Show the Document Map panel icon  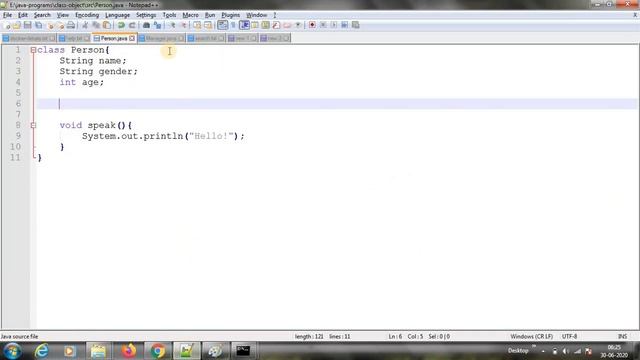coord(265,25)
